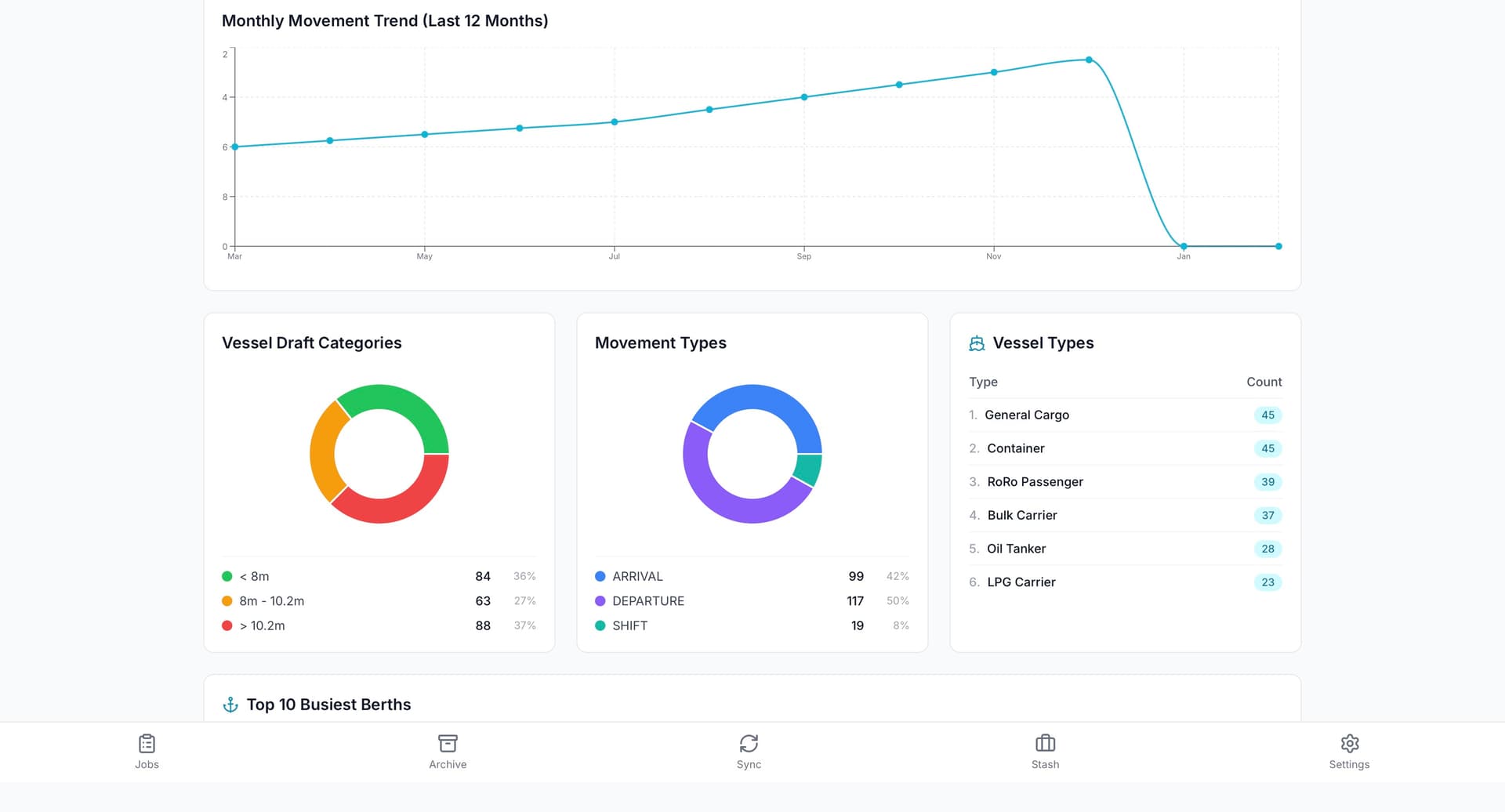Open the Archive section
The width and height of the screenshot is (1505, 812).
click(448, 751)
